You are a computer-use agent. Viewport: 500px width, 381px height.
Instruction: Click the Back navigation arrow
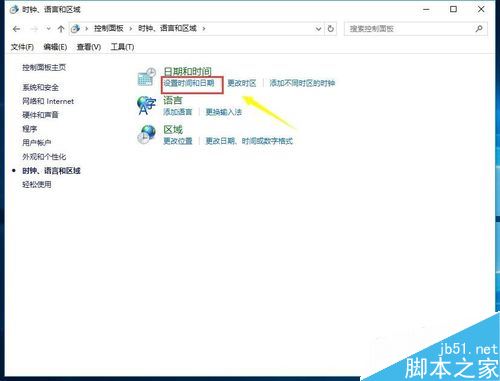tap(16, 29)
